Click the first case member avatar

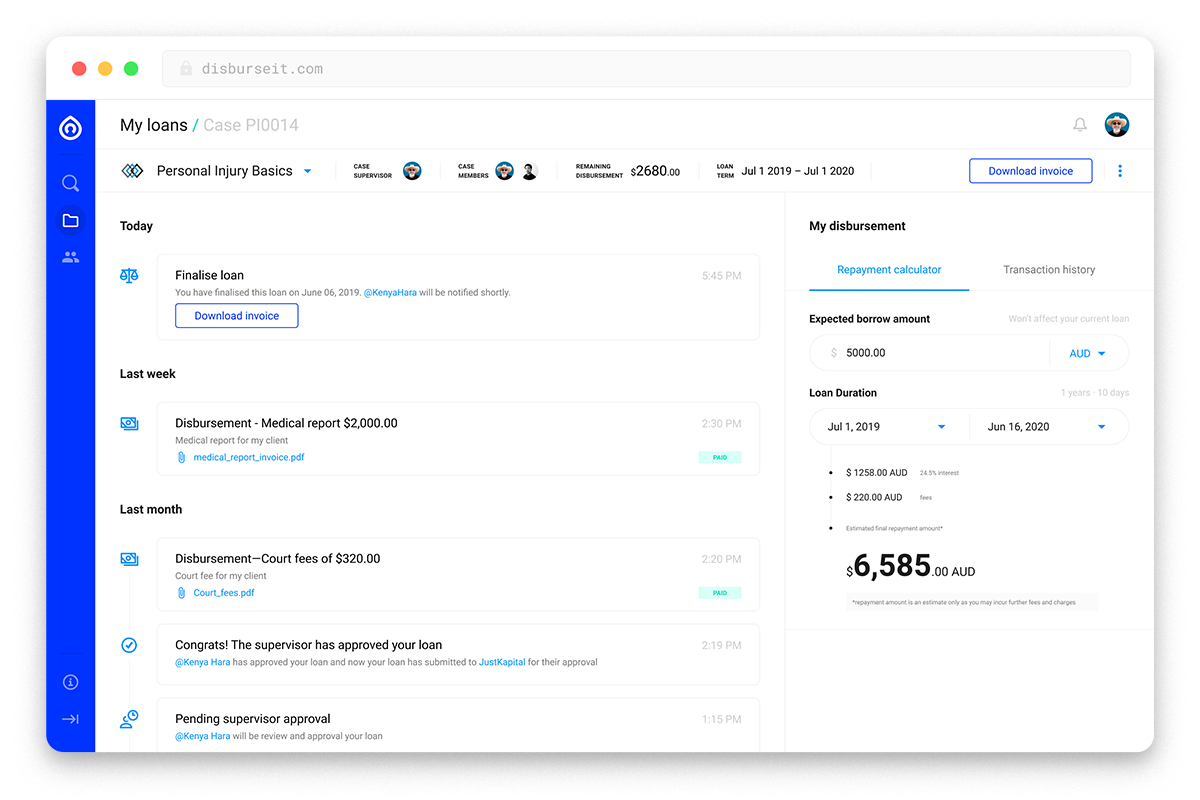pos(505,171)
